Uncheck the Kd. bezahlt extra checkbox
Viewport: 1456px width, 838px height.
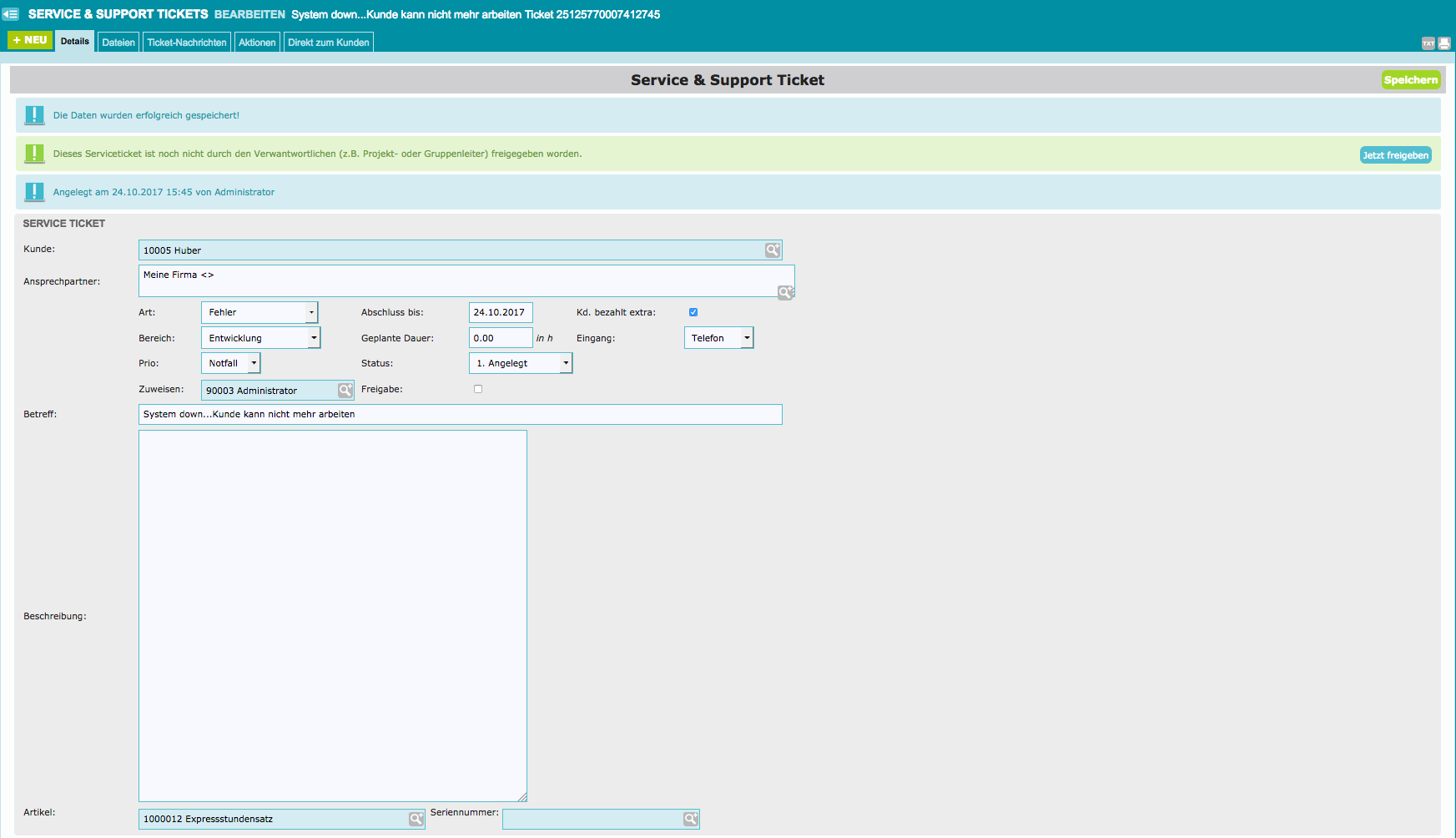click(693, 312)
